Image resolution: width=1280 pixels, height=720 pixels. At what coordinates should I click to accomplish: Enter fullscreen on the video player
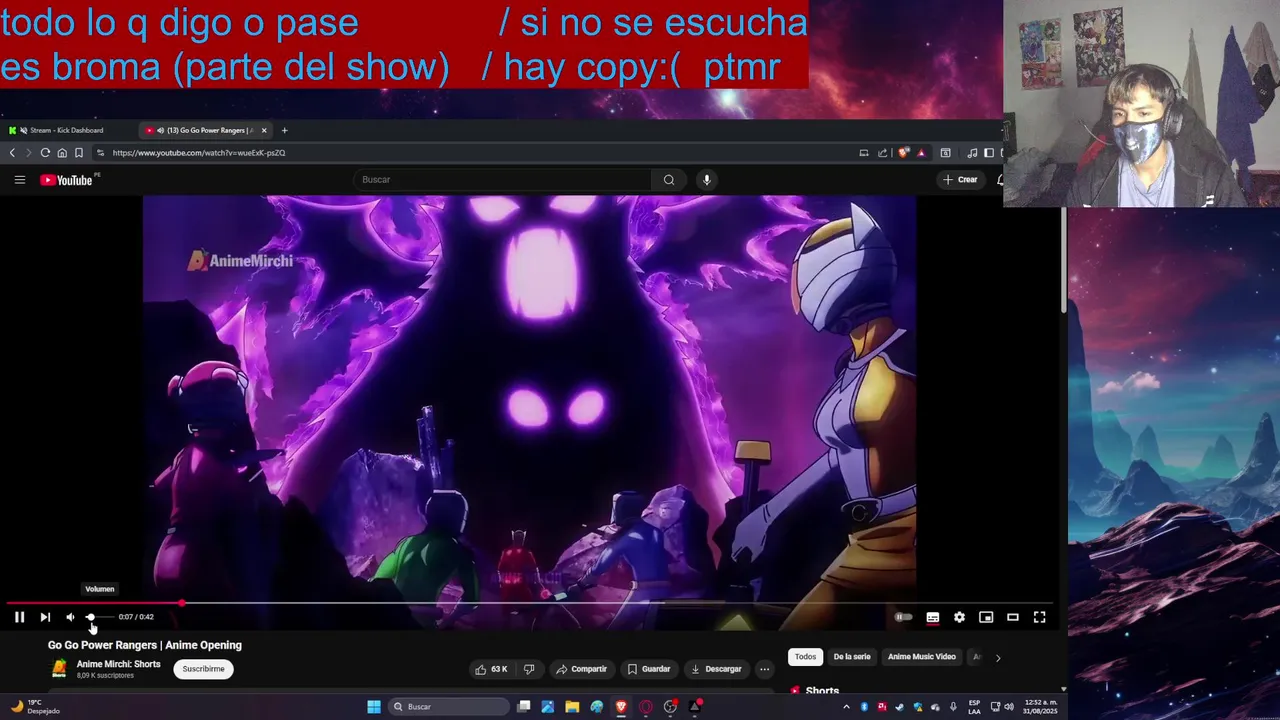[x=1040, y=617]
